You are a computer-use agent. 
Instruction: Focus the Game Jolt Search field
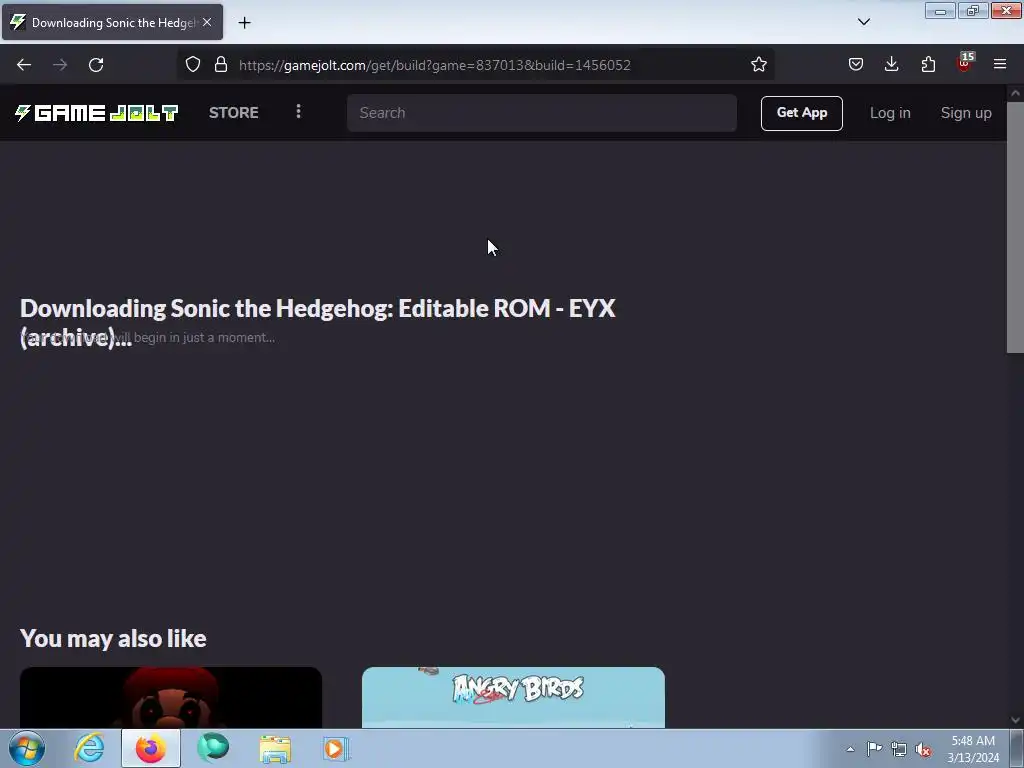[x=541, y=113]
